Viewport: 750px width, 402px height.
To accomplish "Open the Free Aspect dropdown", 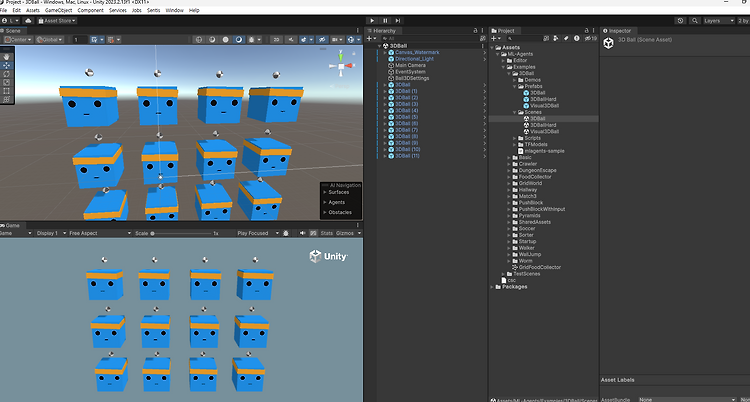I will tap(99, 233).
